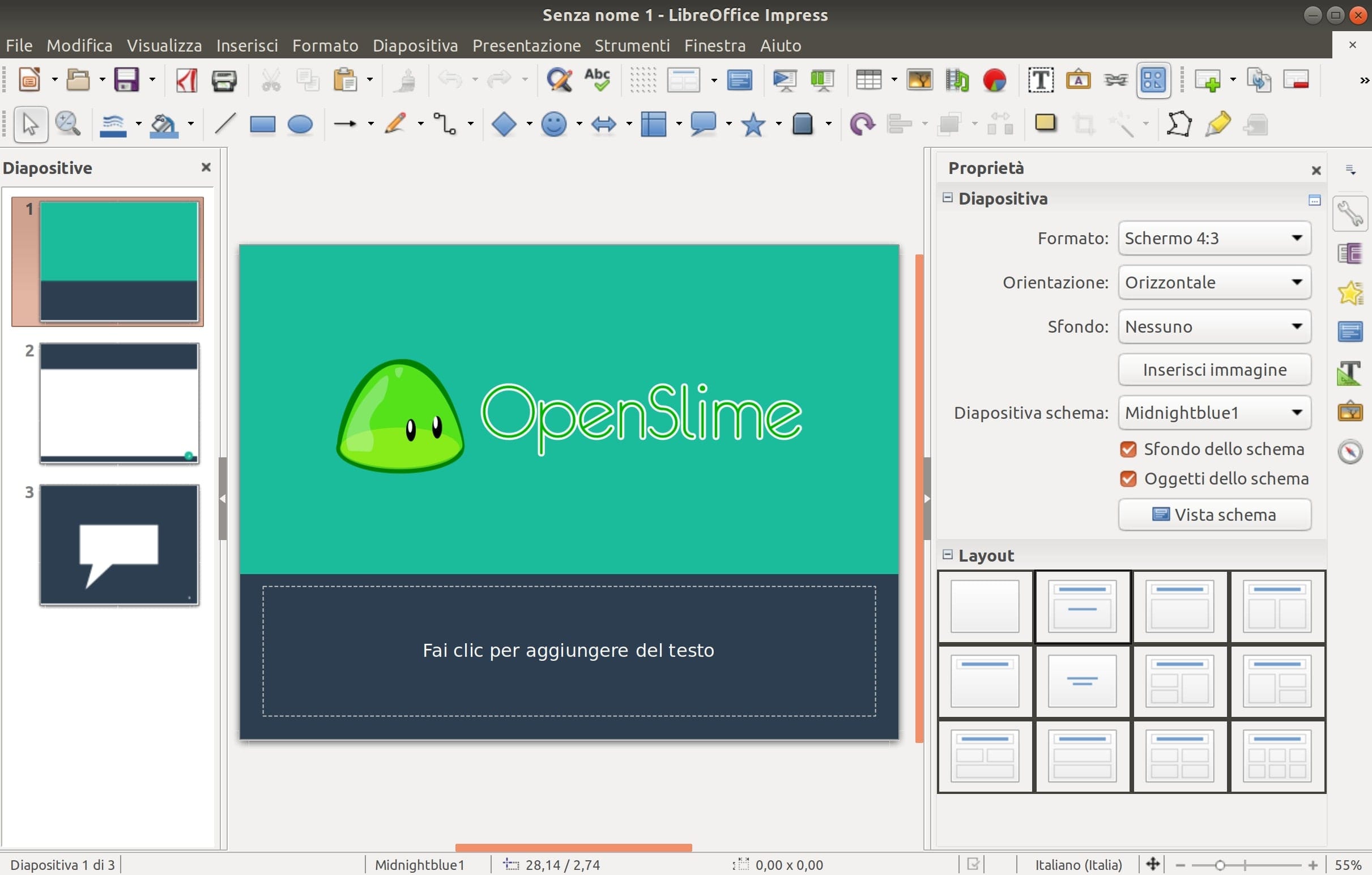Click the Spelling check Abc icon
This screenshot has width=1372, height=875.
[597, 80]
